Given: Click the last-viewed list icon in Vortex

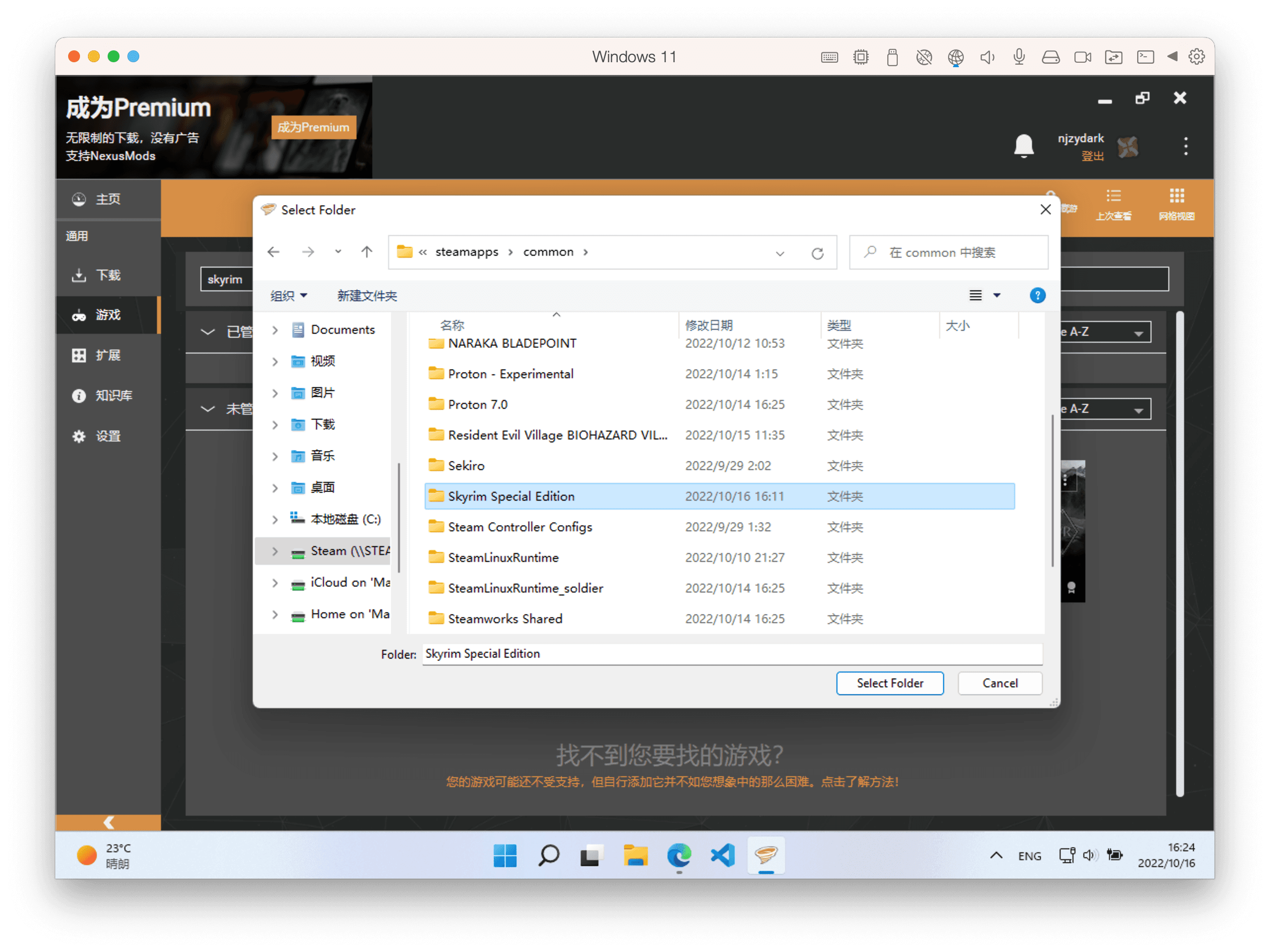Looking at the screenshot, I should [1113, 204].
